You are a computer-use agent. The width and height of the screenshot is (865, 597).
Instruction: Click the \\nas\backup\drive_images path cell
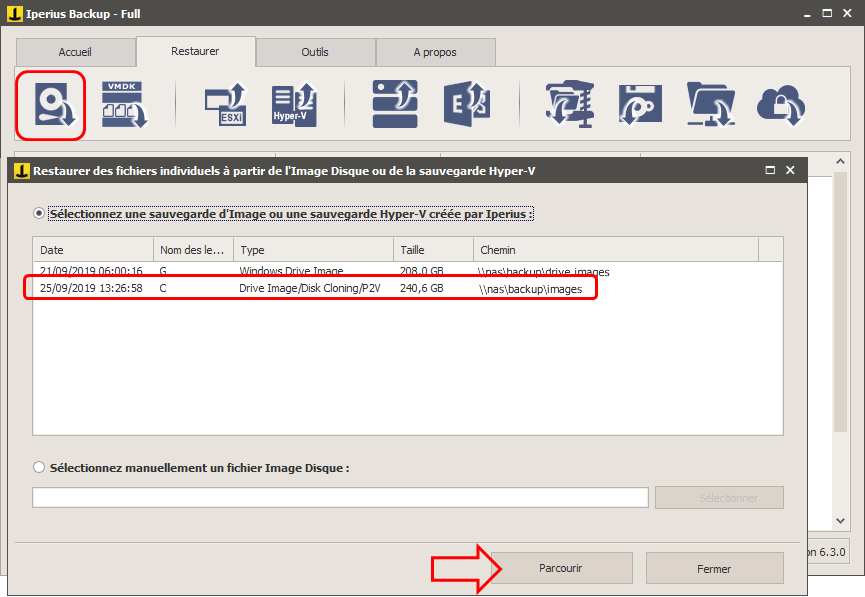[544, 271]
